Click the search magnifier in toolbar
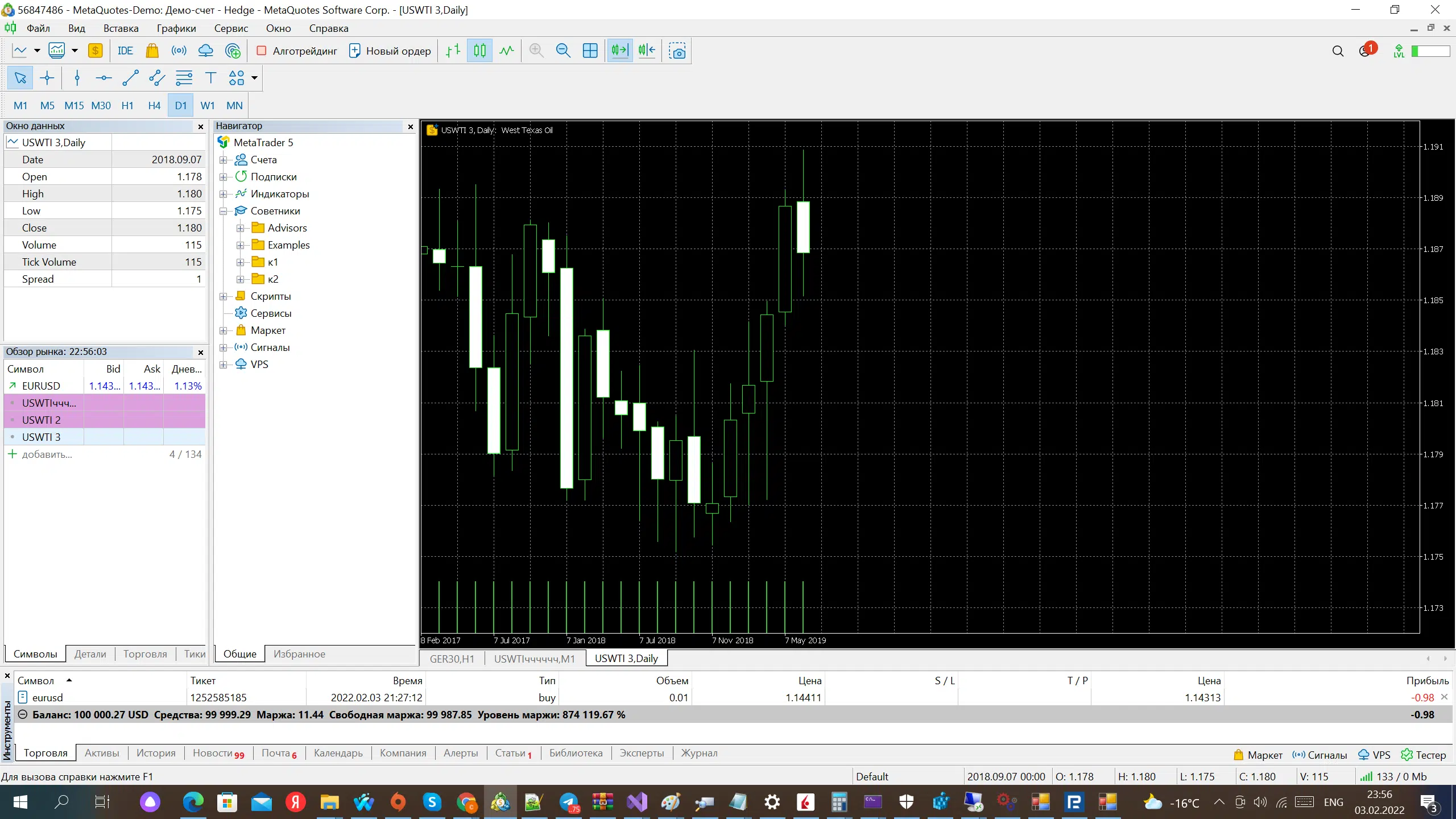This screenshot has width=1456, height=819. point(1338,51)
